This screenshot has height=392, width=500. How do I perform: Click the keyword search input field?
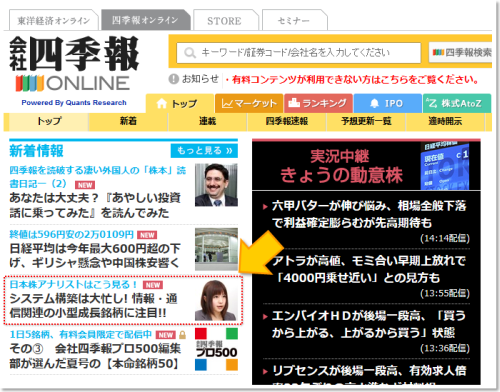(298, 53)
